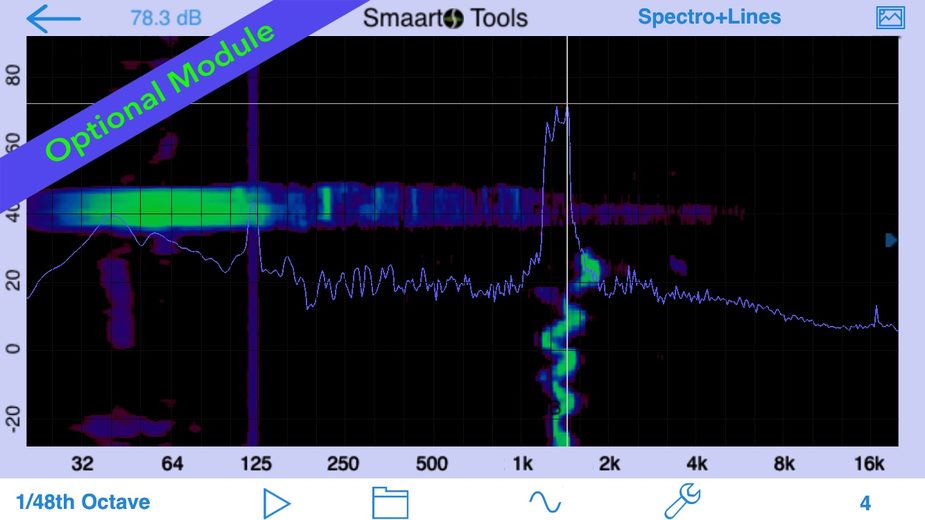Tap the 1k frequency axis label

[522, 464]
